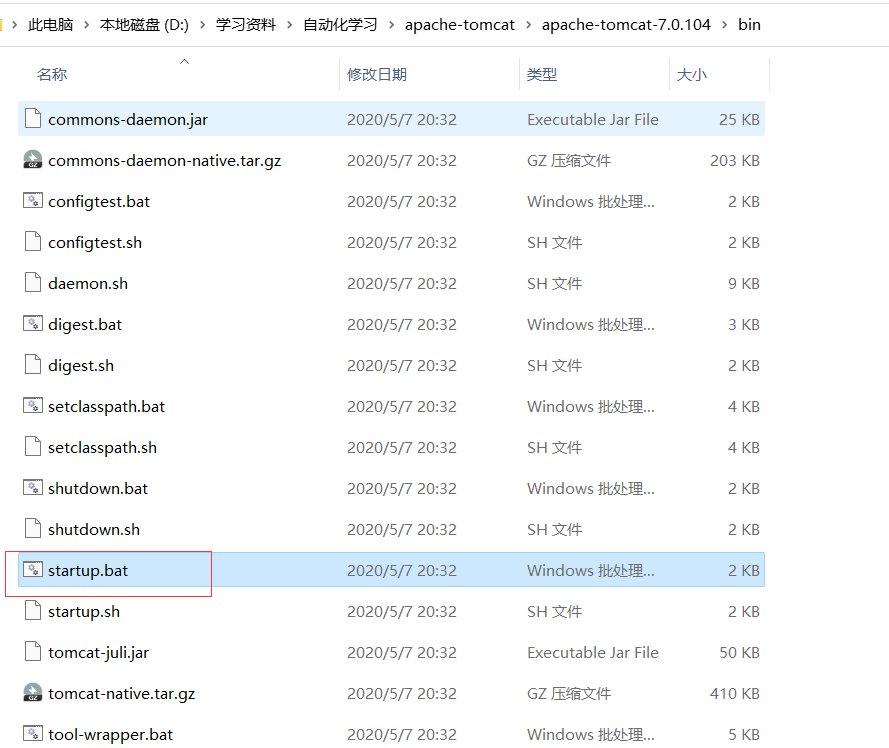The width and height of the screenshot is (889, 748).
Task: Click the startup.bat batch file icon
Action: 33,570
